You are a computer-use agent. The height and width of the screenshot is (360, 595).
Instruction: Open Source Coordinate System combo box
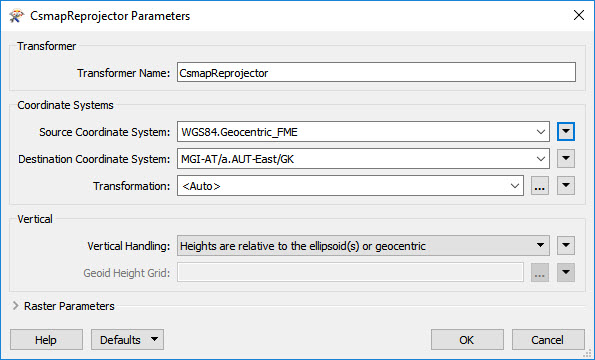pos(363,132)
